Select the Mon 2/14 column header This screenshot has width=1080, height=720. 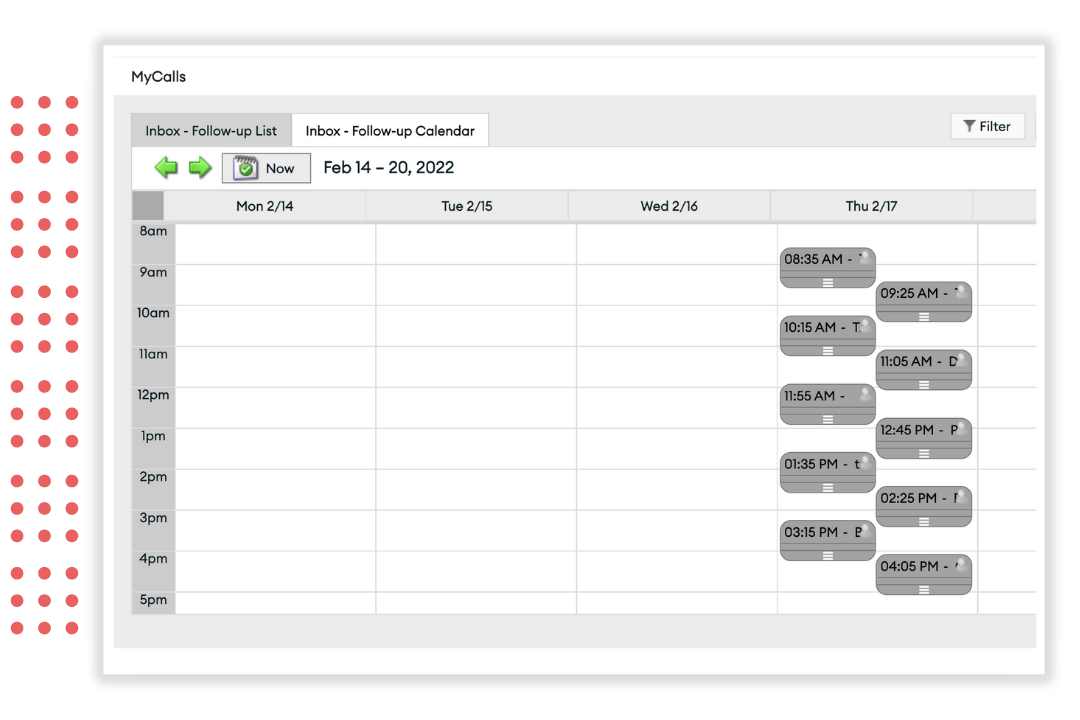pyautogui.click(x=265, y=206)
